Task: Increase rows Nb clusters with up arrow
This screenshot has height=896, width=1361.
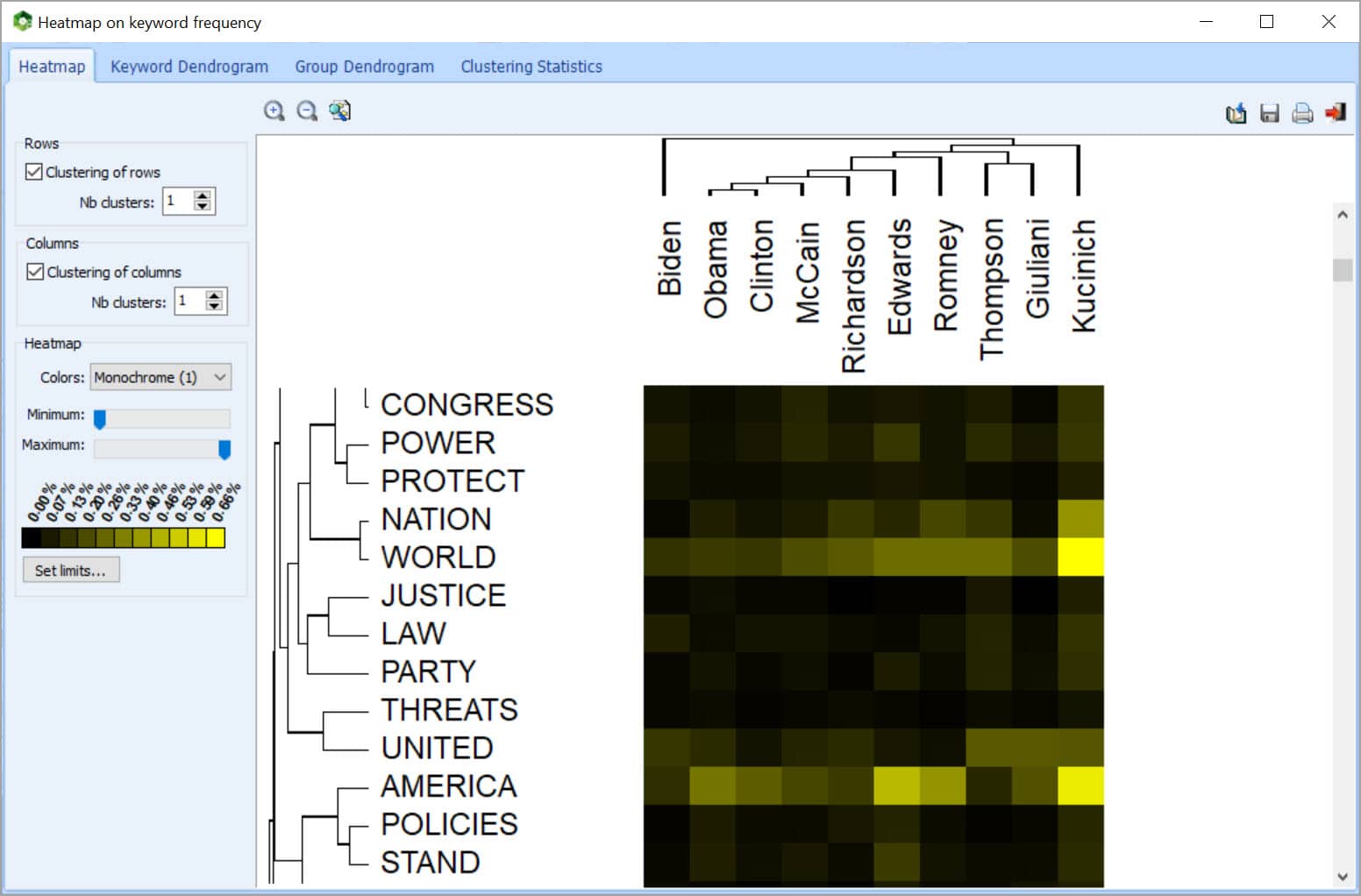Action: (203, 196)
